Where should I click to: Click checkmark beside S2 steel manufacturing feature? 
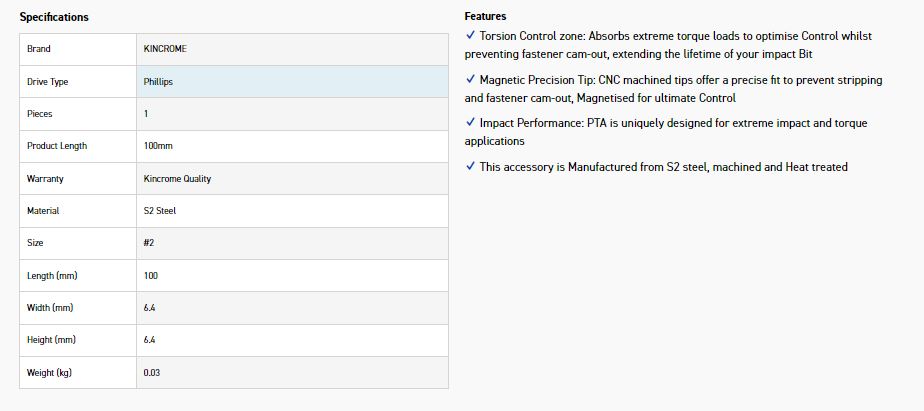tap(470, 167)
